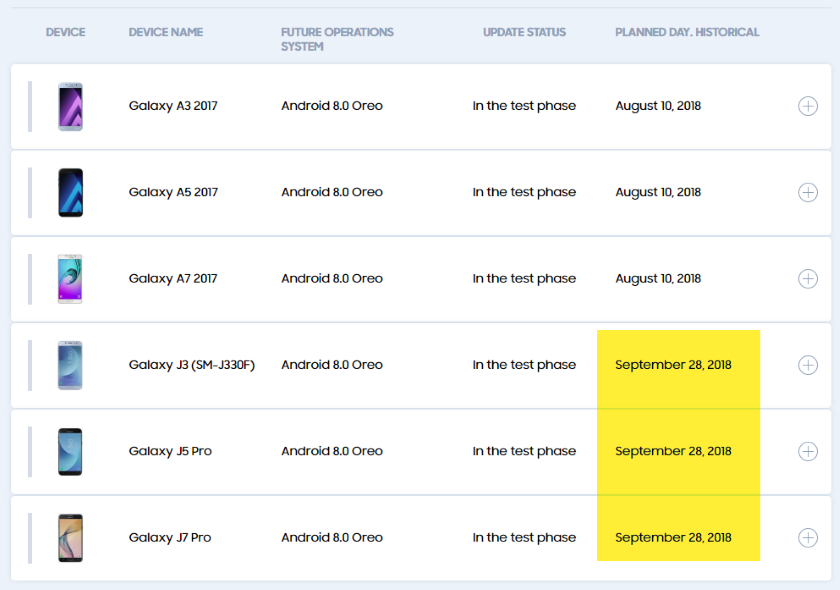This screenshot has height=590, width=840.
Task: Click 'In the test phase' for Galaxy J5 Pro
Action: pyautogui.click(x=524, y=451)
